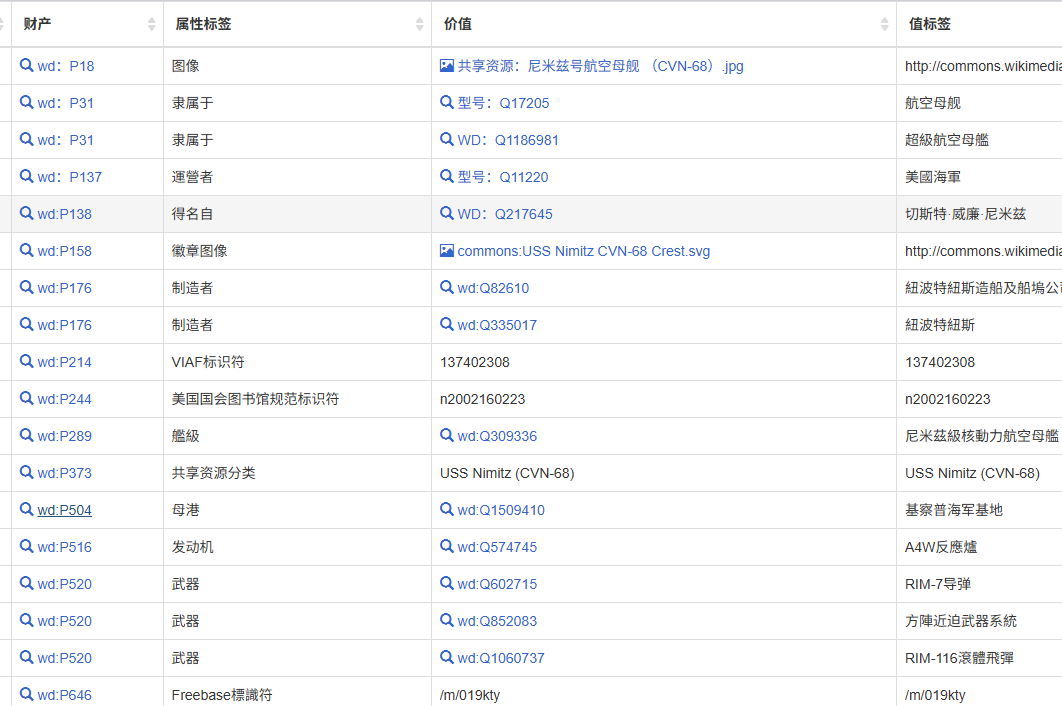Click search icon beside wd:Q309336
This screenshot has width=1062, height=706.
447,435
